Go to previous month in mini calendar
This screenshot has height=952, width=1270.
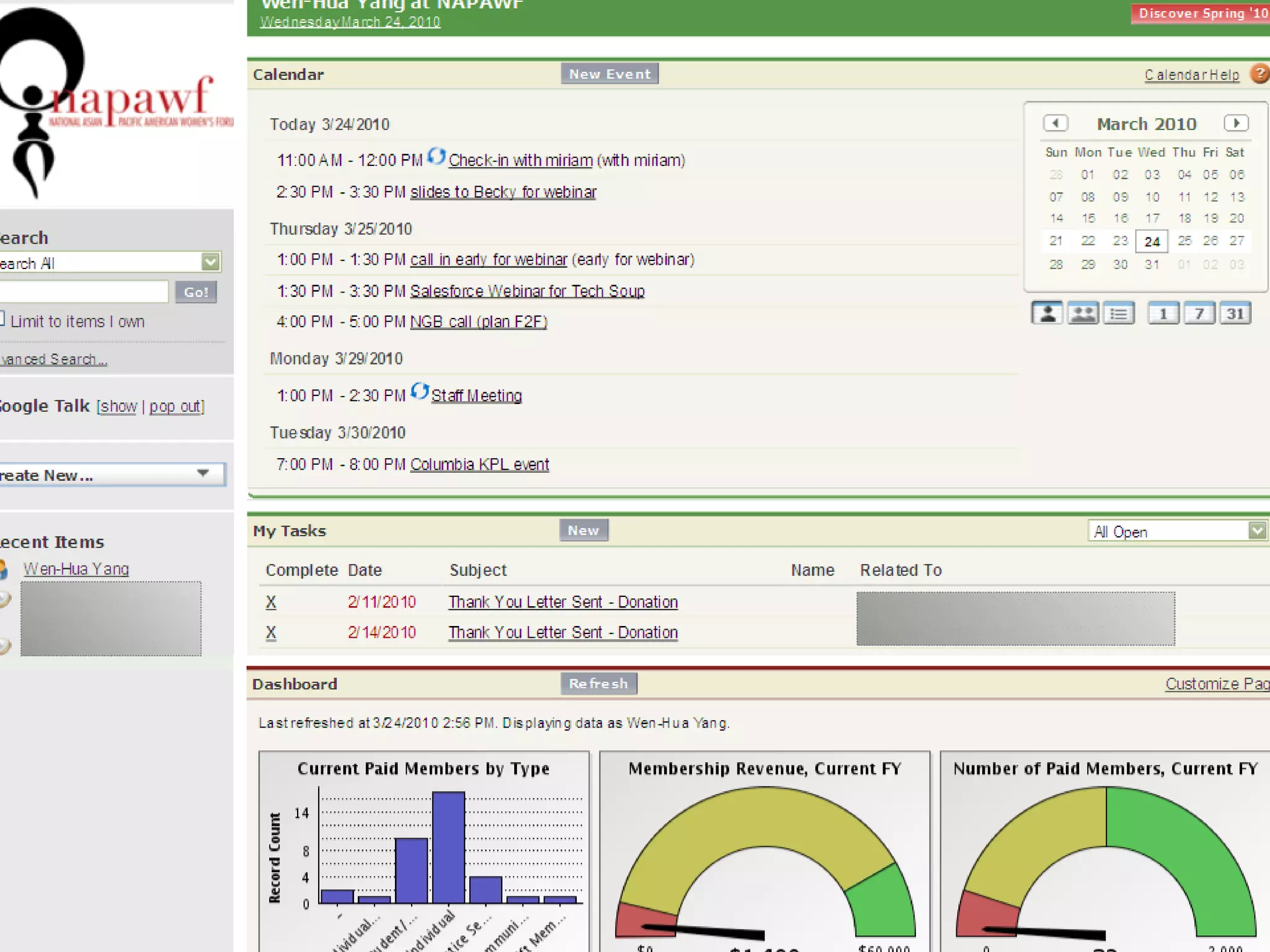(1055, 123)
